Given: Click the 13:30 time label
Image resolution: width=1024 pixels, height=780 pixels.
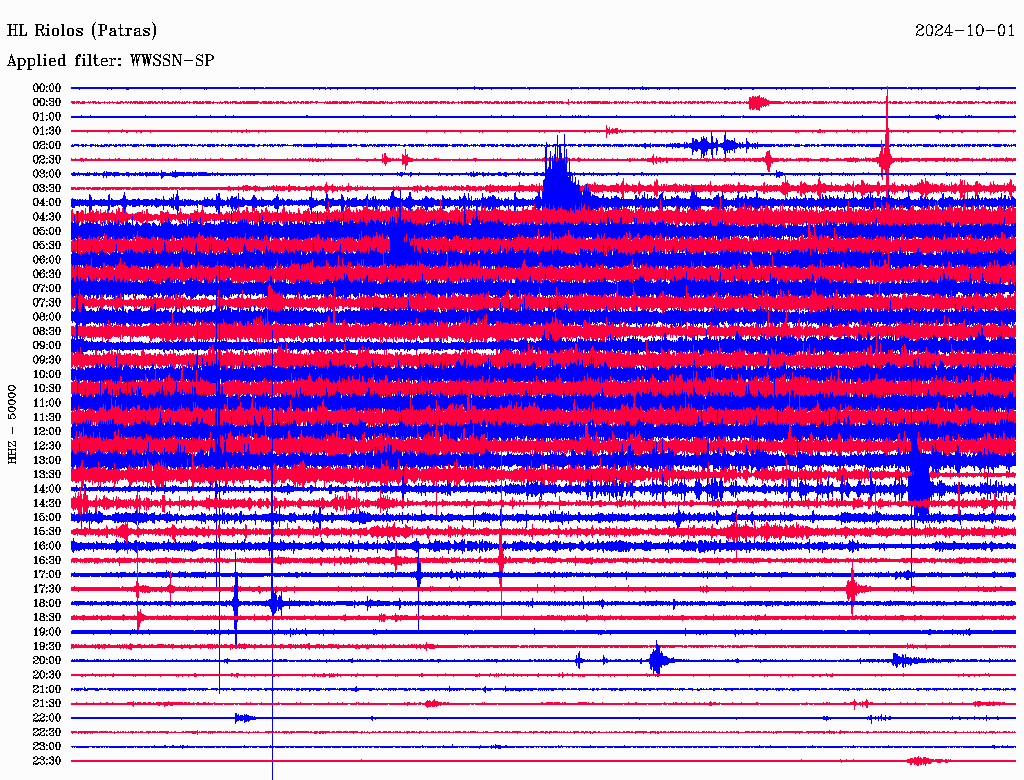Looking at the screenshot, I should [47, 475].
